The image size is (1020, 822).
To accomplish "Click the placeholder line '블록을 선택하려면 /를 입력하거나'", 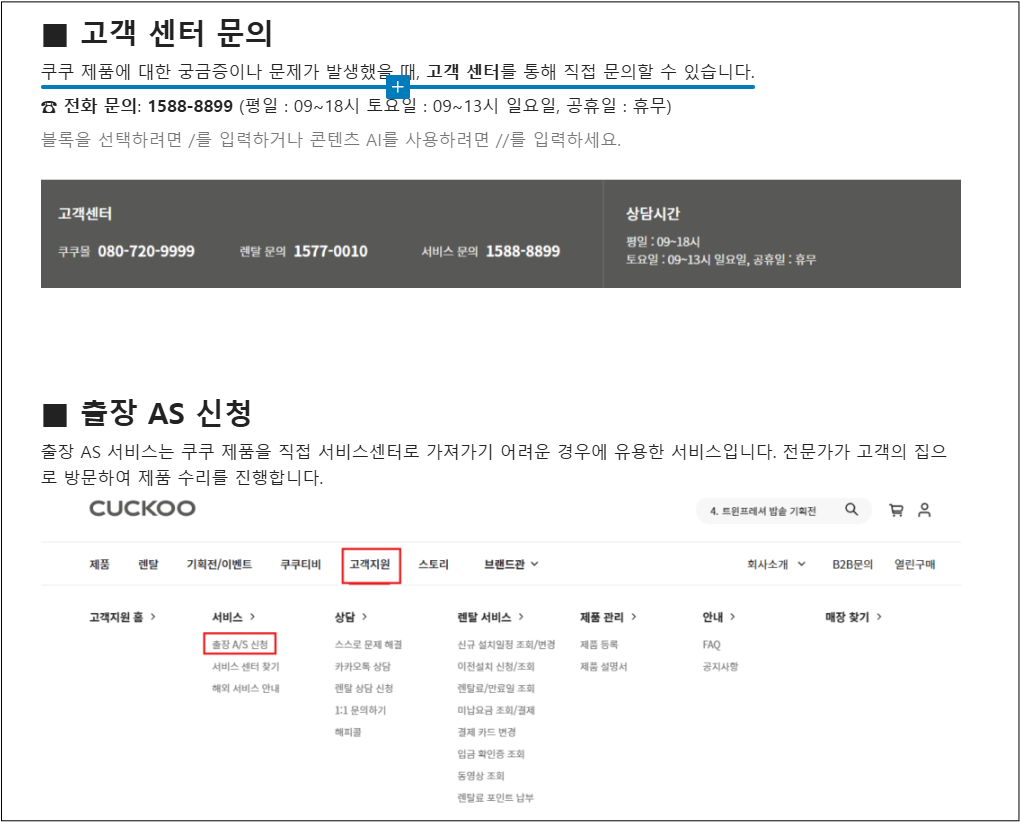I will pyautogui.click(x=331, y=140).
